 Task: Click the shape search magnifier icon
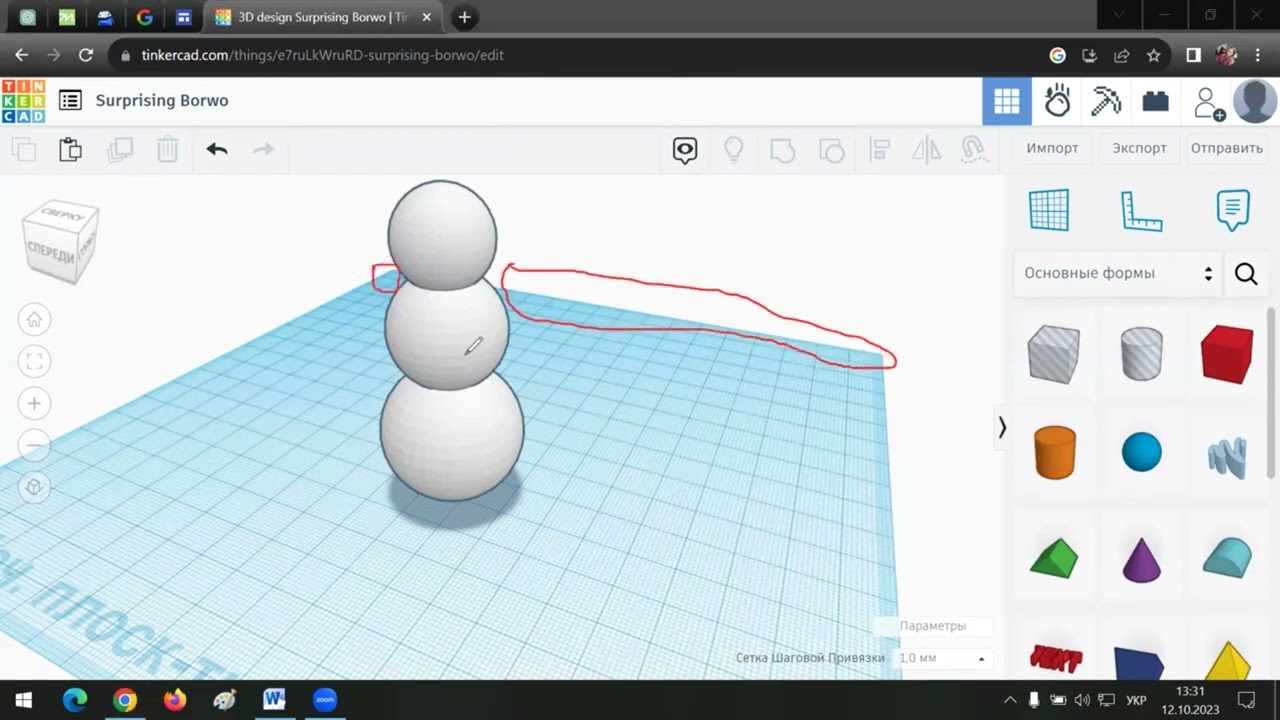pos(1246,274)
